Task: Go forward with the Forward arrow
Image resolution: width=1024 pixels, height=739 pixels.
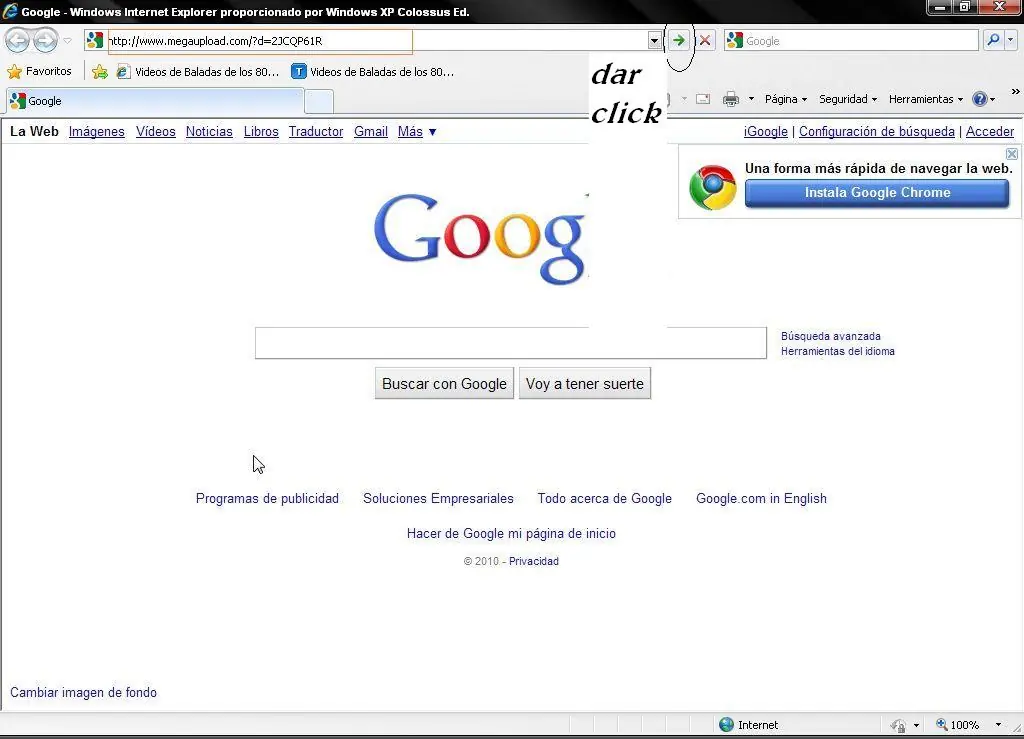Action: (45, 40)
